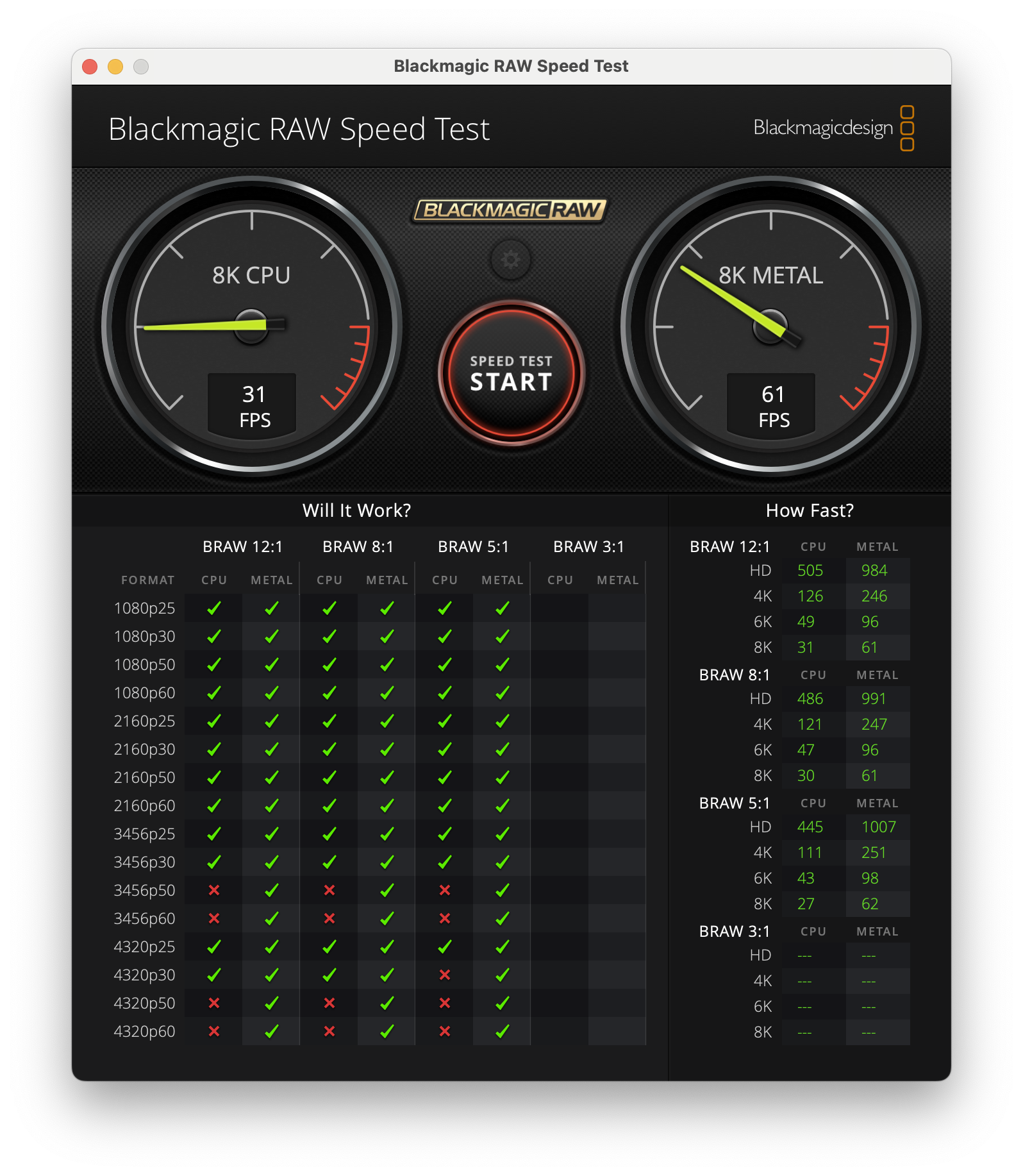
Task: Click the checkmark for 3456p25 BRAW 5:1 CPU
Action: tap(445, 834)
